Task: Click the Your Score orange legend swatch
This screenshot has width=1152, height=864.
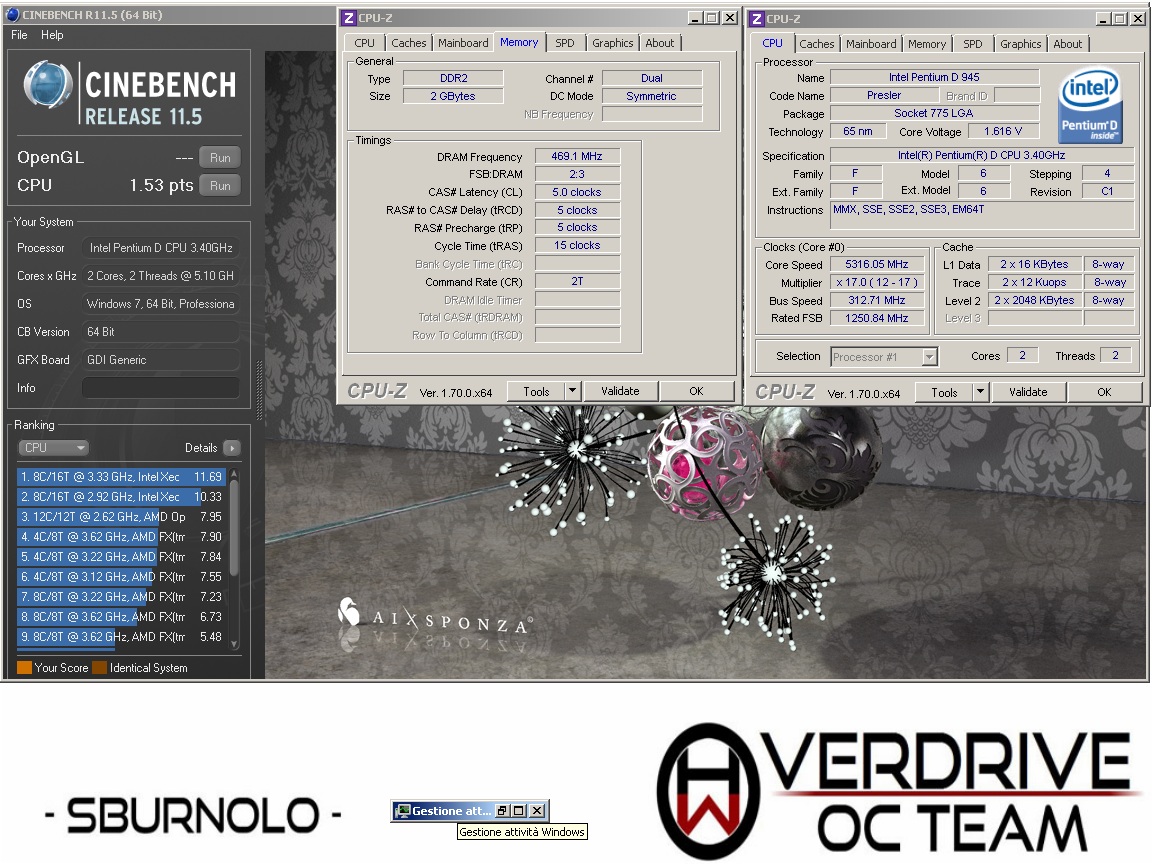Action: click(x=24, y=668)
